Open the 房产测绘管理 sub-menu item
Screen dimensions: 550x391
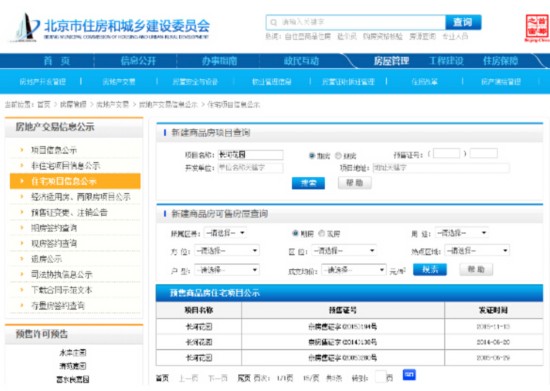tap(501, 82)
